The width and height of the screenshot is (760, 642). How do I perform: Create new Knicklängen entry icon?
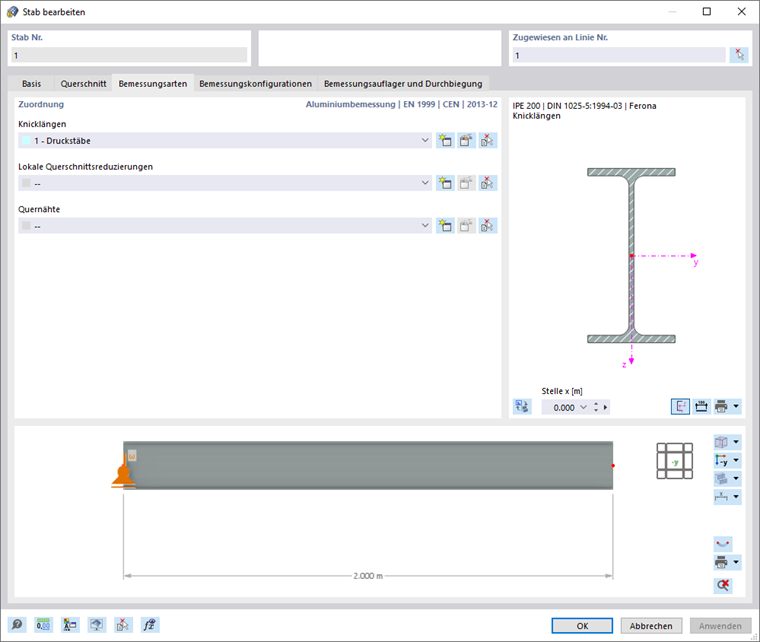(445, 141)
